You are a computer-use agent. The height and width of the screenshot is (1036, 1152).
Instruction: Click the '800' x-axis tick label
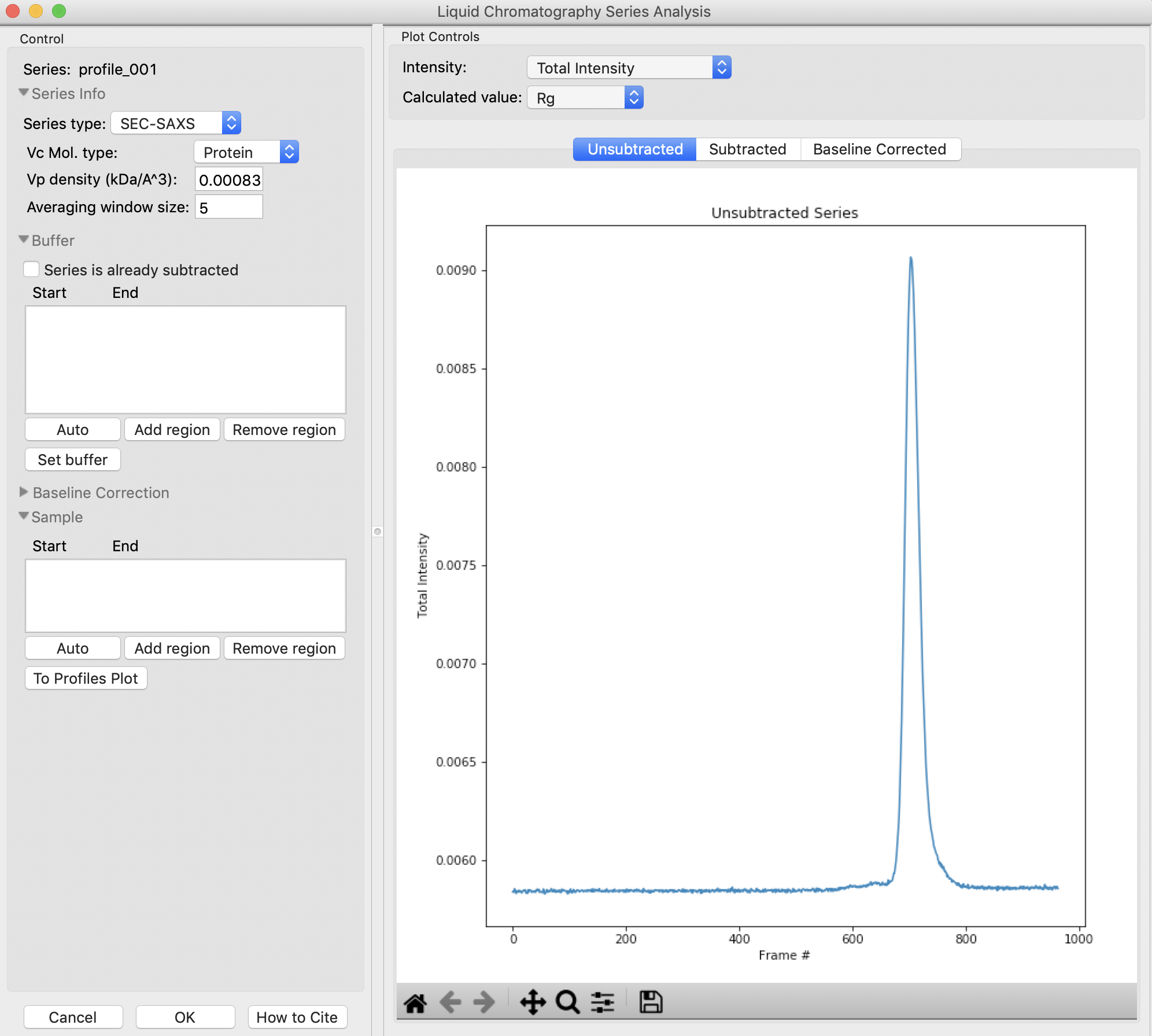coord(966,939)
